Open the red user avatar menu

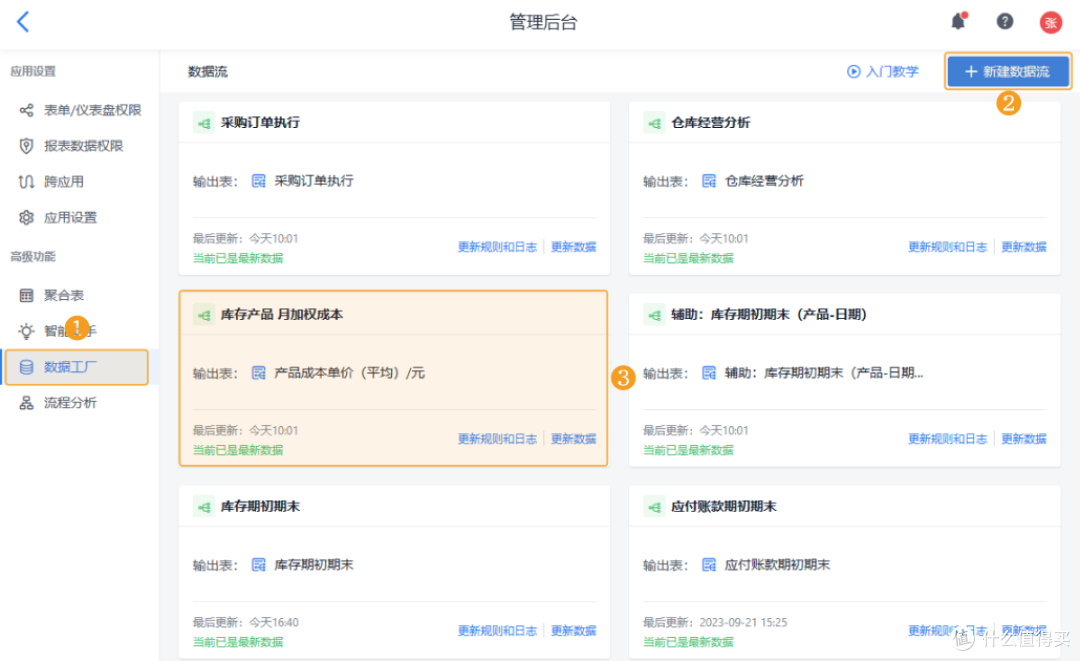[1050, 22]
